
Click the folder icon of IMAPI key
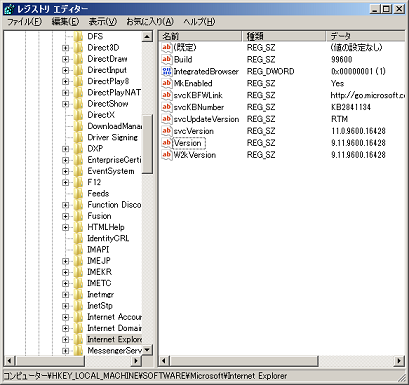click(78, 250)
